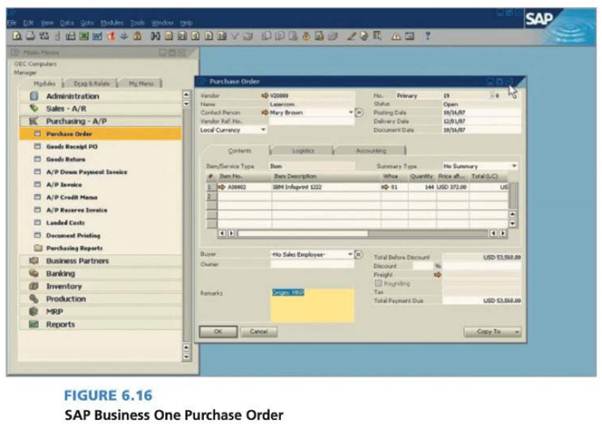Expand the Summary Type dropdown
602x426 pixels.
[514, 165]
